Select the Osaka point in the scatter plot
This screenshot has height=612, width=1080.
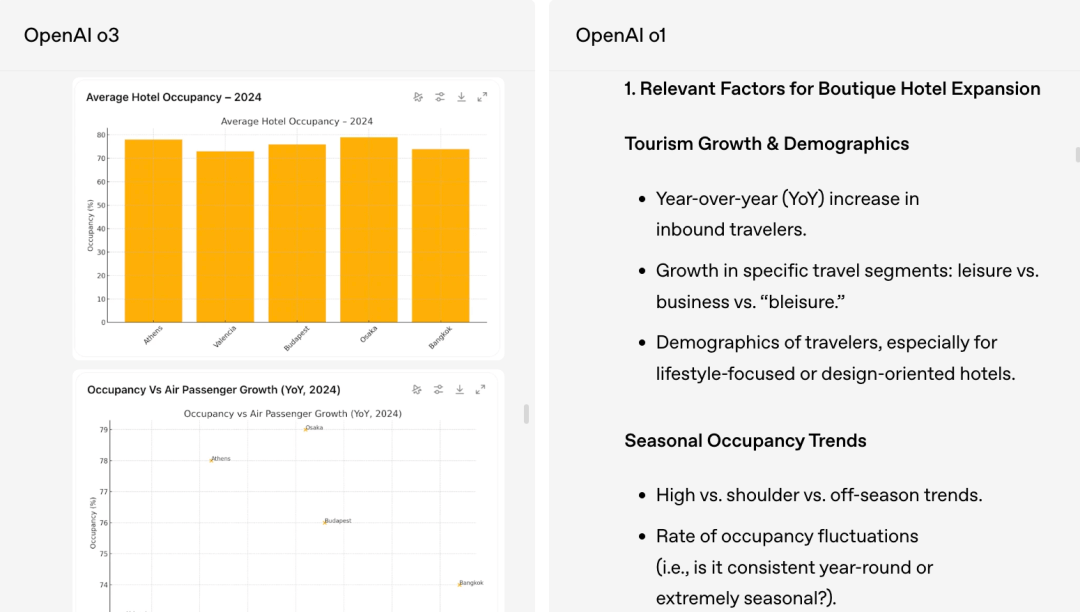[x=306, y=428]
